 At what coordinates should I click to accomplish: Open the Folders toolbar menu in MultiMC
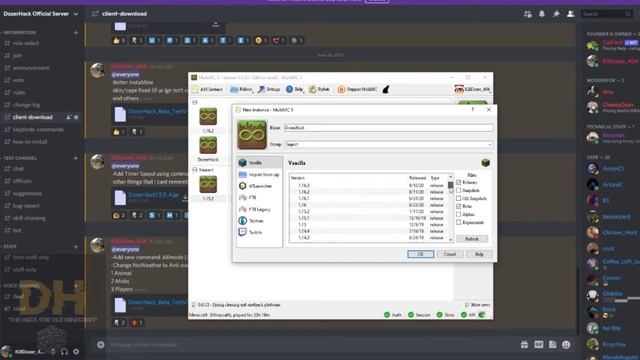coord(241,89)
